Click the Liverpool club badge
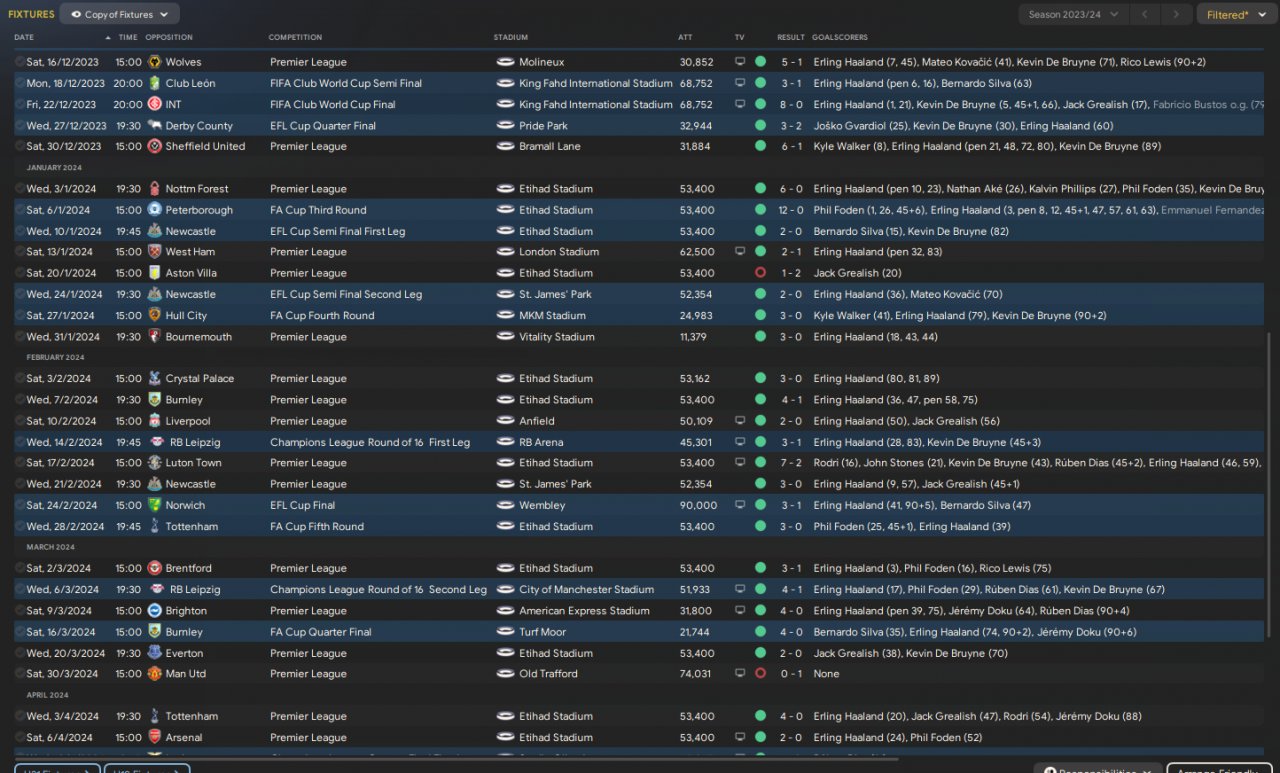This screenshot has width=1280, height=773. click(x=155, y=421)
